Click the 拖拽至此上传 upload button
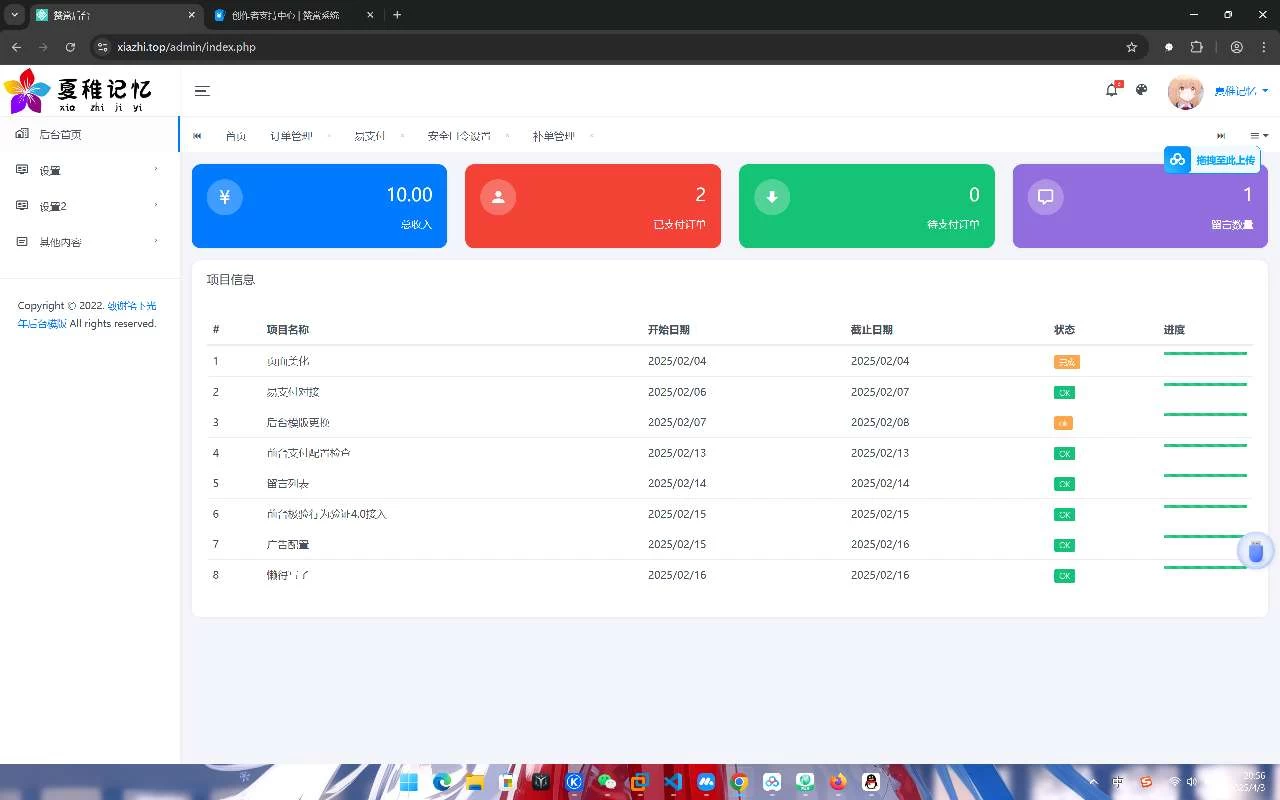 pyautogui.click(x=1212, y=160)
